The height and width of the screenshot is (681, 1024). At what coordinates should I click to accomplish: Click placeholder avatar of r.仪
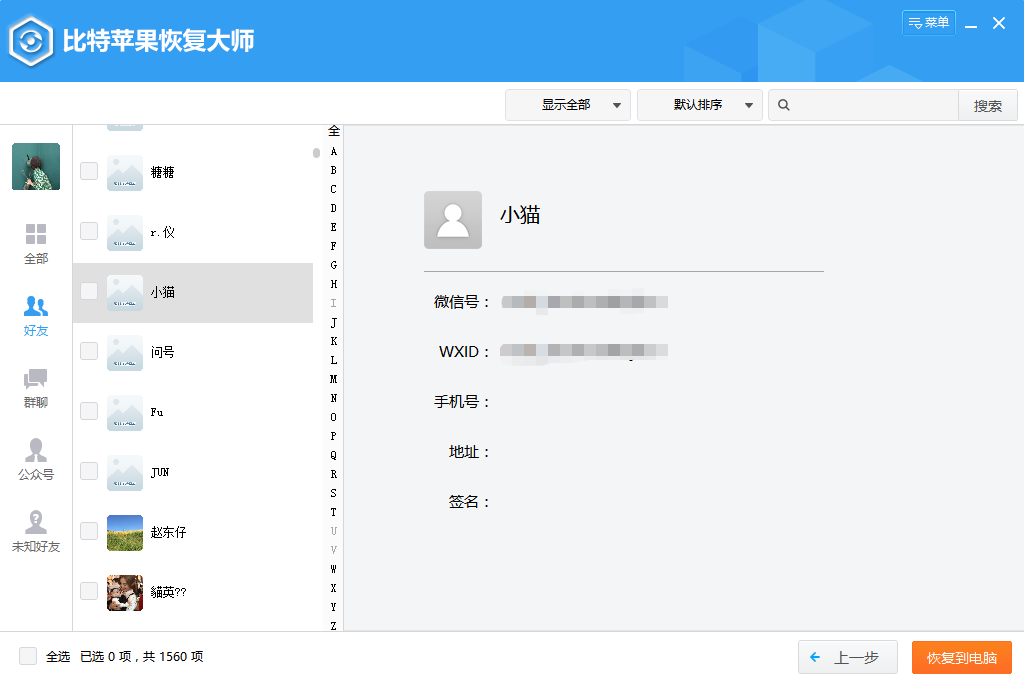125,232
